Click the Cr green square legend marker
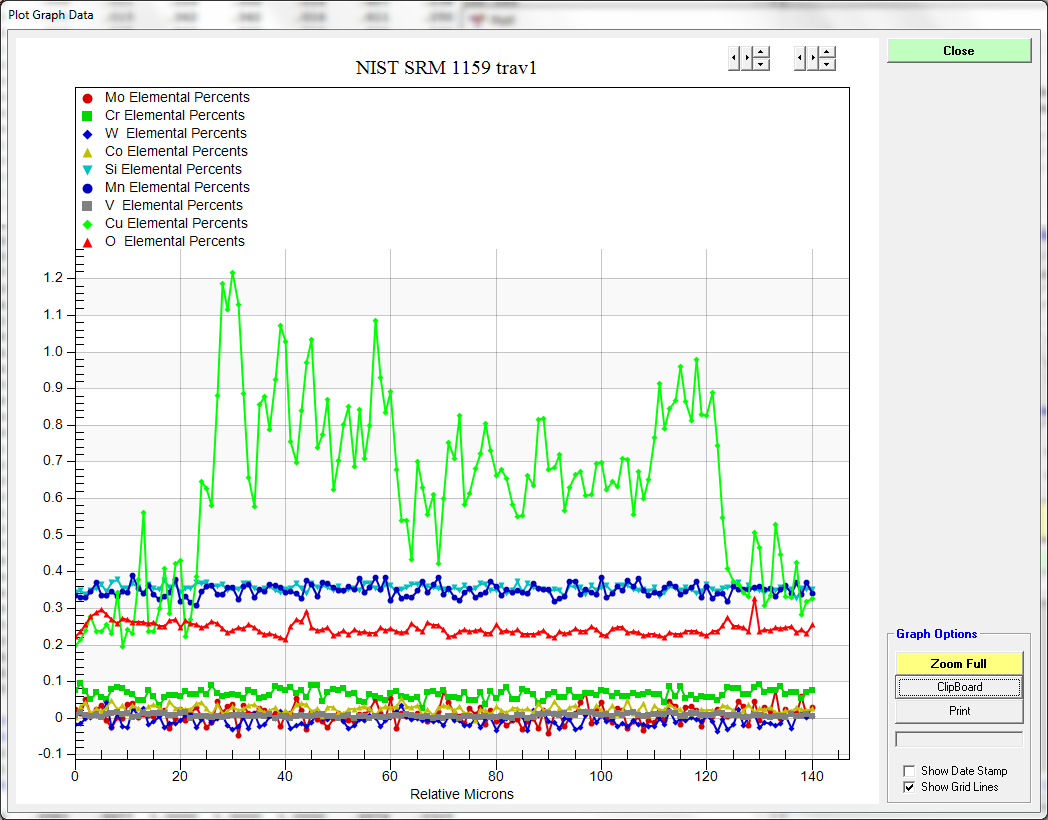This screenshot has height=820, width=1048. (x=87, y=116)
